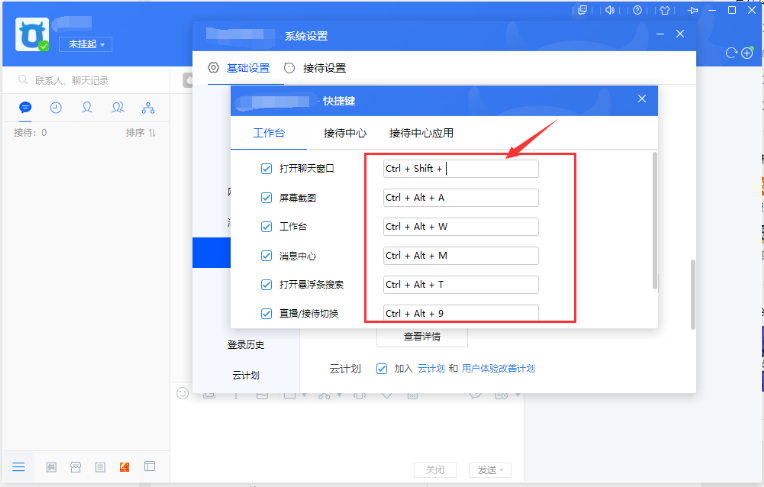Click the Qianniu avatar logo
764x487 pixels.
tap(32, 34)
